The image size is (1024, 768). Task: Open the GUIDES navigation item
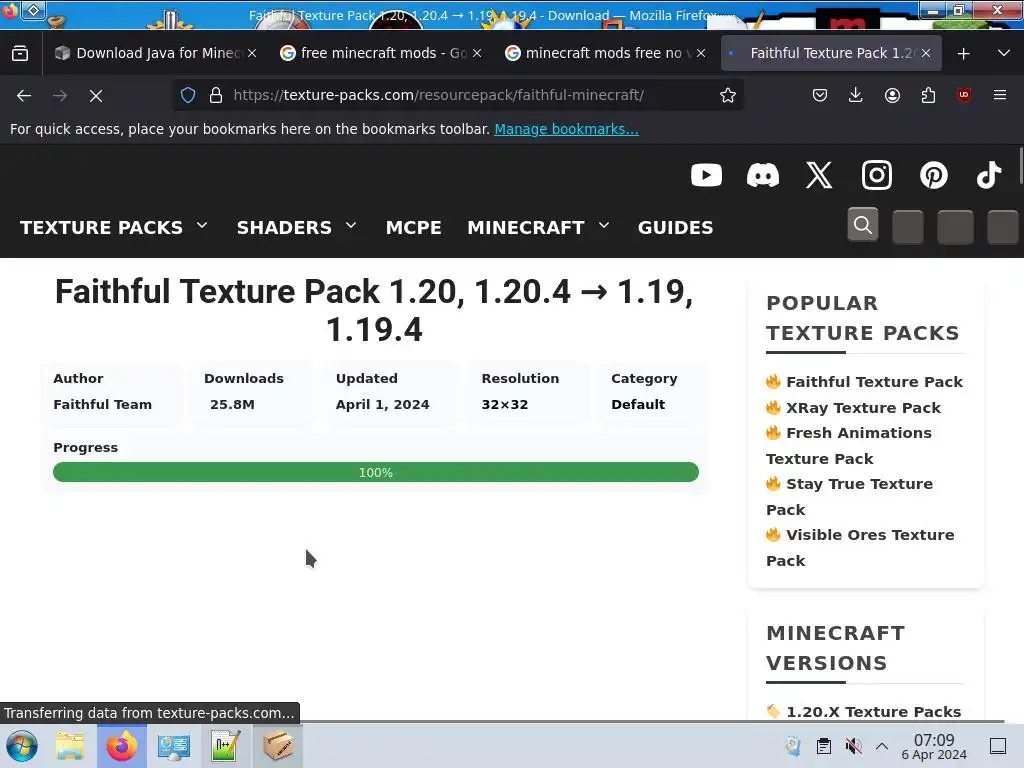coord(675,227)
